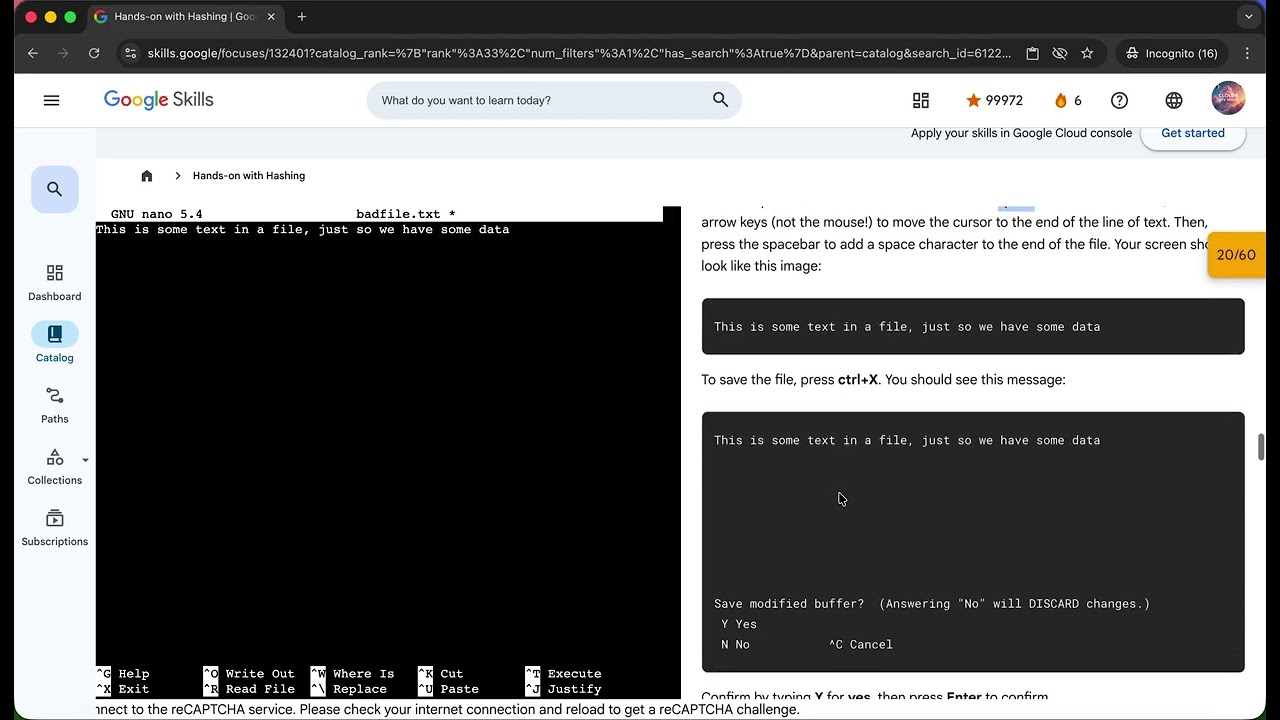
Task: Open a new browser tab
Action: 302,17
